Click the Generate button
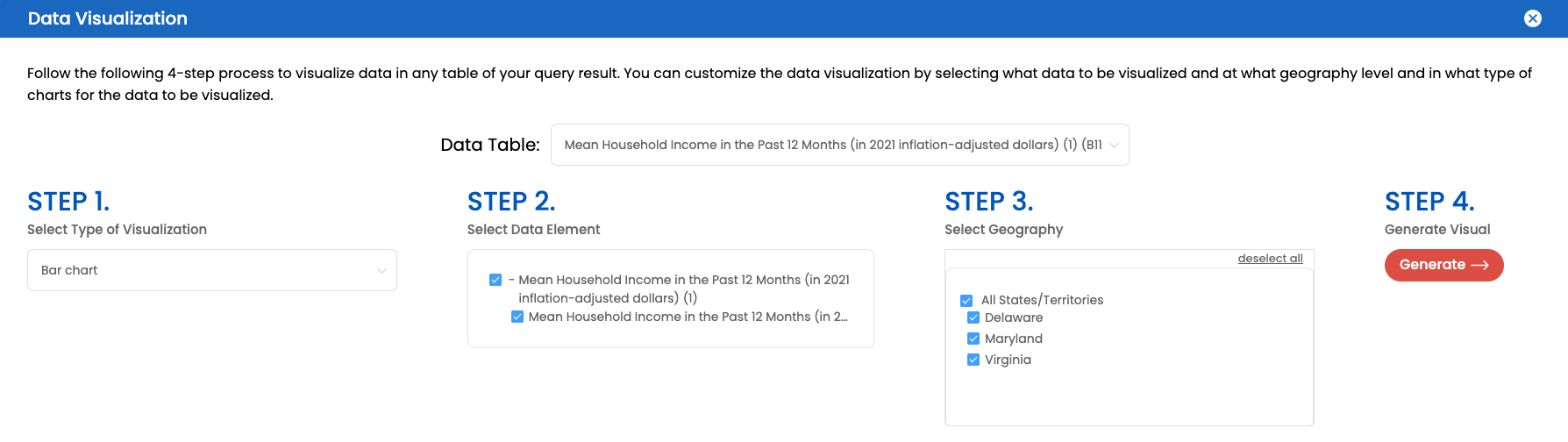 tap(1443, 265)
